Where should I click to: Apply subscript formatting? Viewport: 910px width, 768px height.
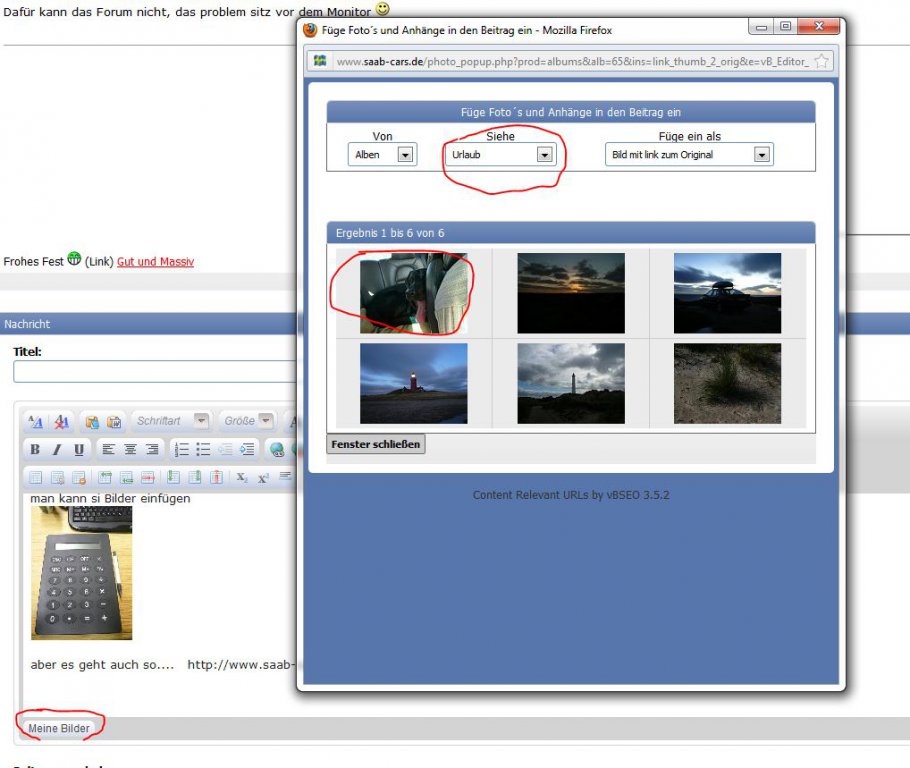(242, 478)
